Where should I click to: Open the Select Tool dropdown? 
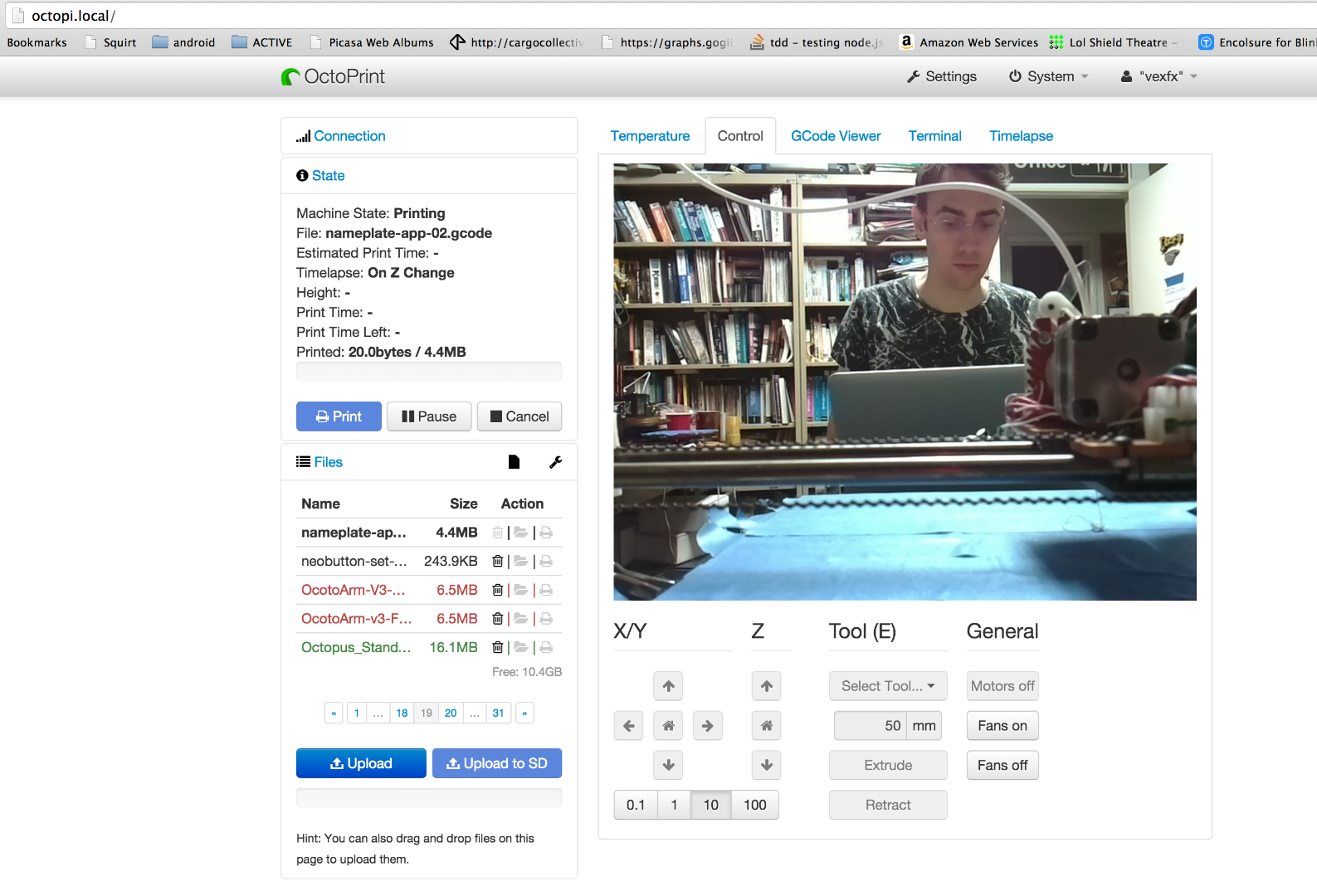(x=888, y=686)
